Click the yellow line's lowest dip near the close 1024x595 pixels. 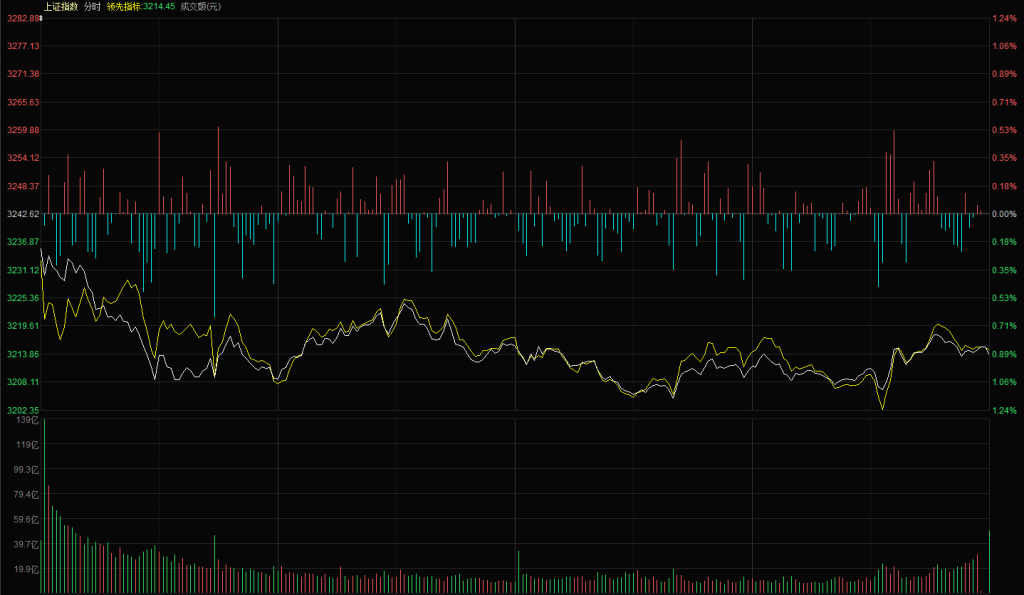tap(882, 408)
